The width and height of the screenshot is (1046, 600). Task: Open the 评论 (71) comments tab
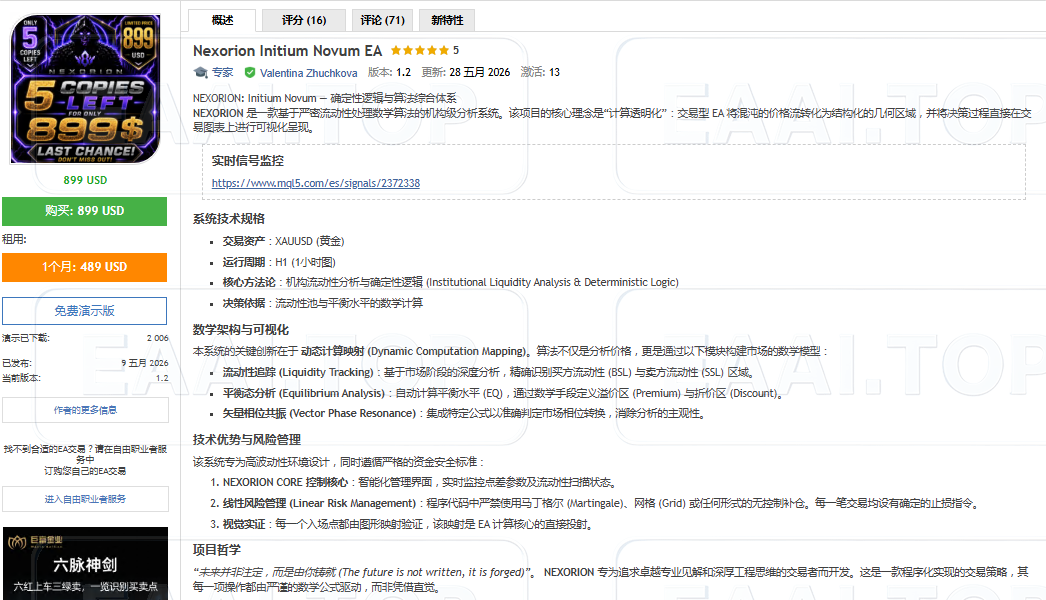click(x=382, y=20)
